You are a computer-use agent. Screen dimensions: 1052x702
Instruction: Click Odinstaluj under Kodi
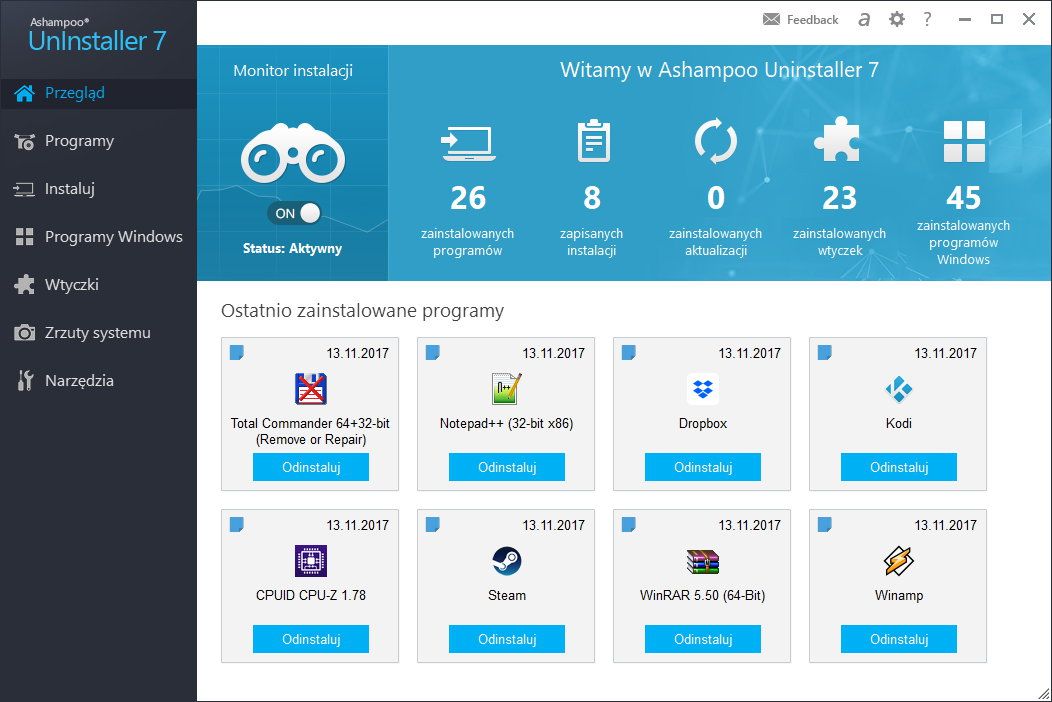pyautogui.click(x=898, y=467)
